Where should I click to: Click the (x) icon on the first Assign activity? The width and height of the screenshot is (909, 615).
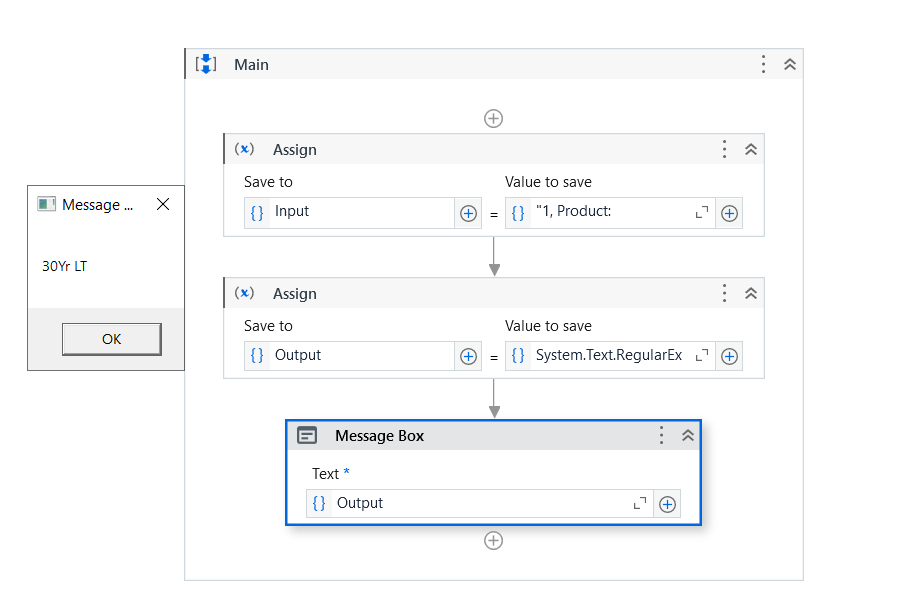(x=244, y=148)
